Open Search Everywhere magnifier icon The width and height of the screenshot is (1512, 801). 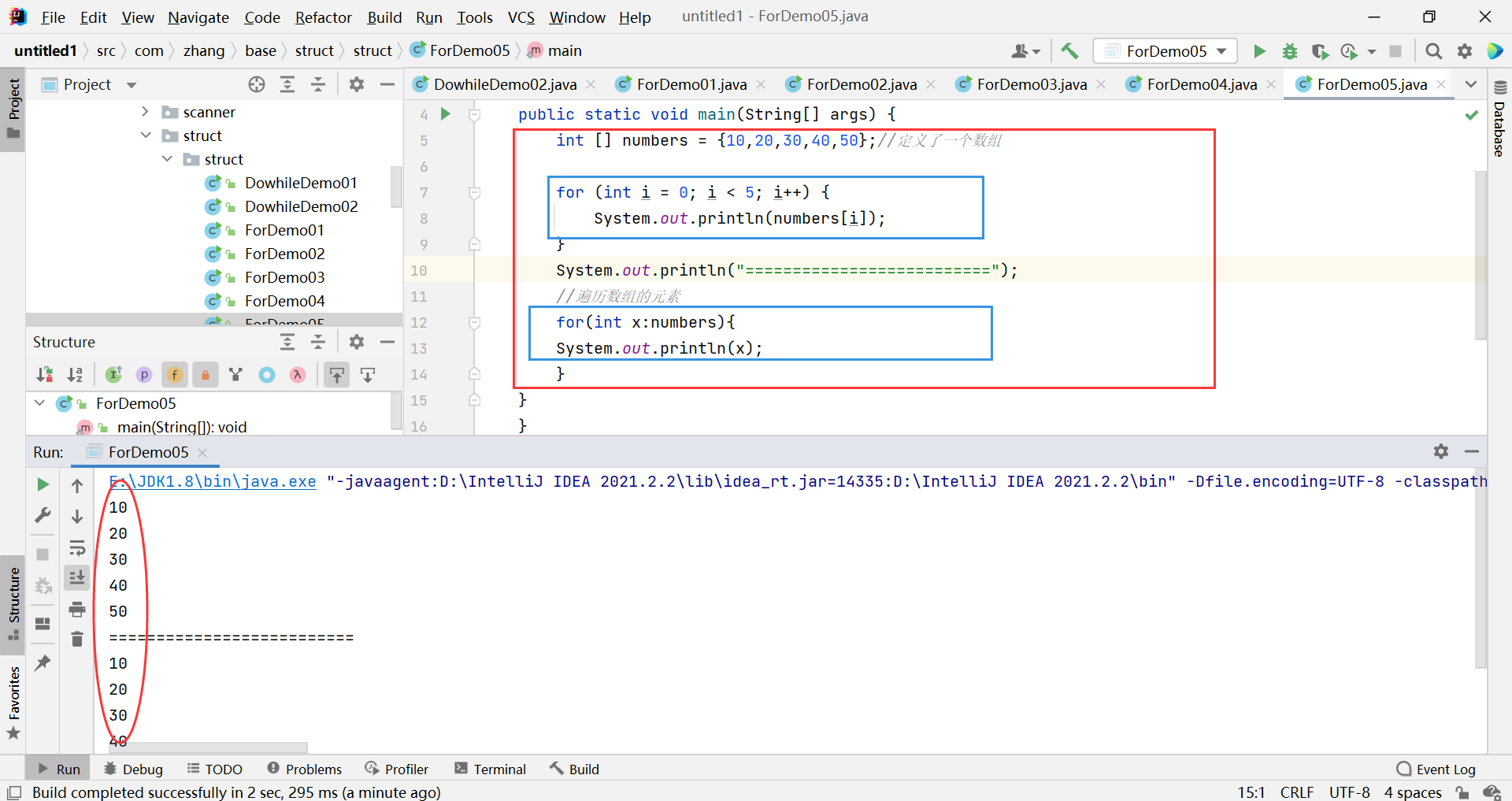click(1434, 51)
